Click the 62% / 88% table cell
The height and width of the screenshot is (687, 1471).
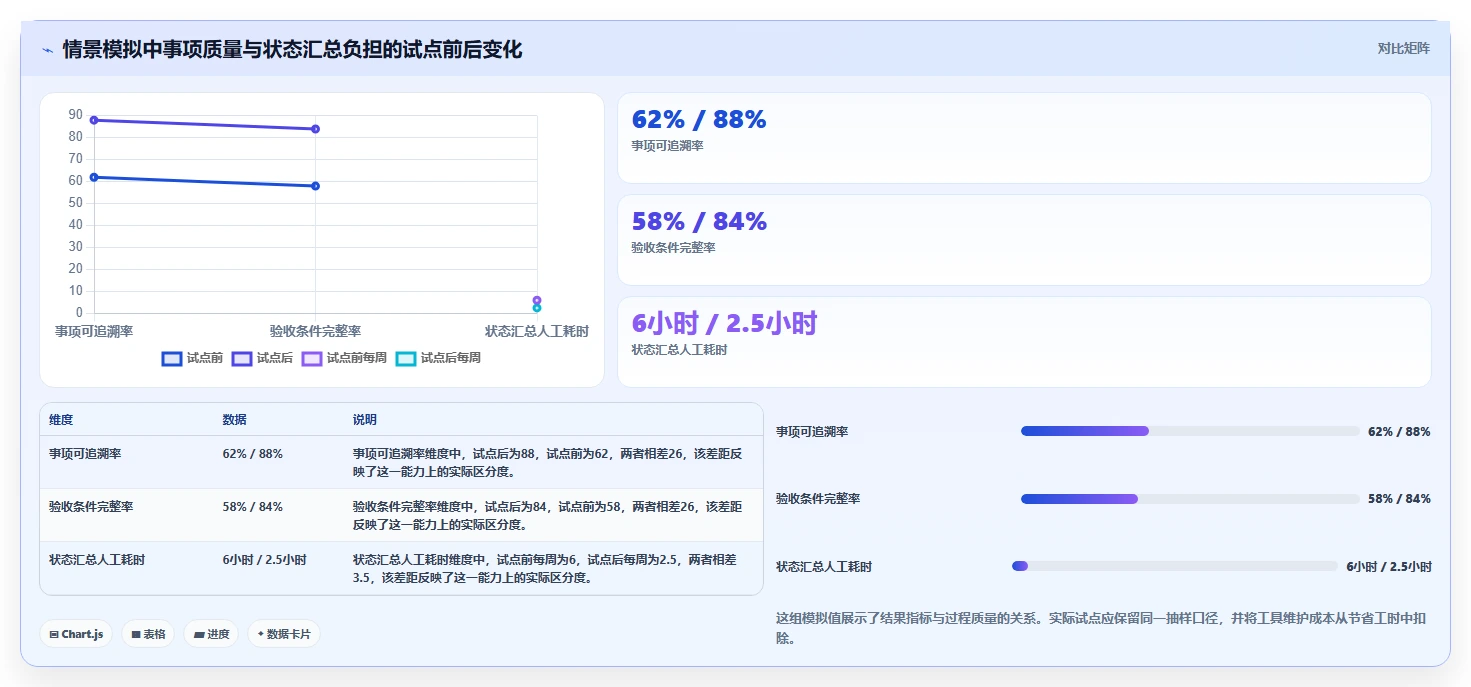[x=252, y=454]
